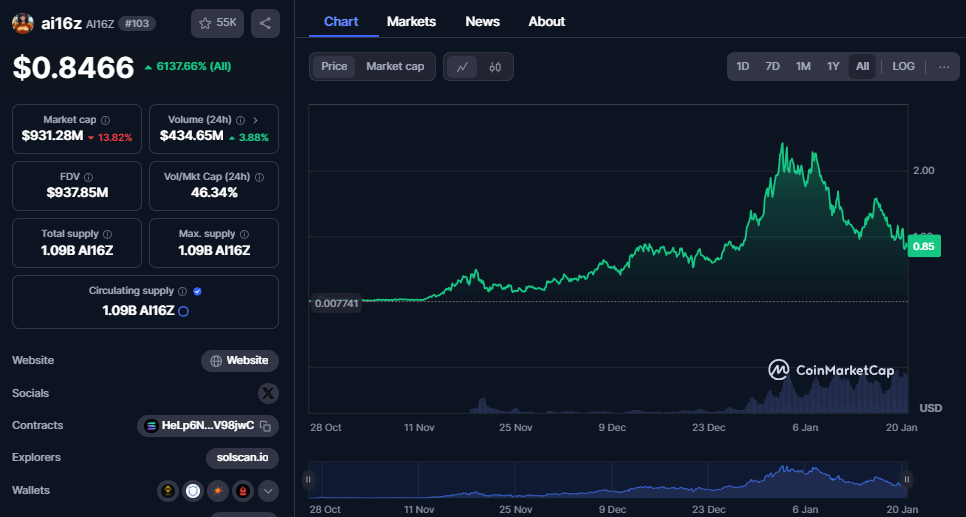Click the ai16z coin avatar icon
Screen dimensions: 966x517
23,23
